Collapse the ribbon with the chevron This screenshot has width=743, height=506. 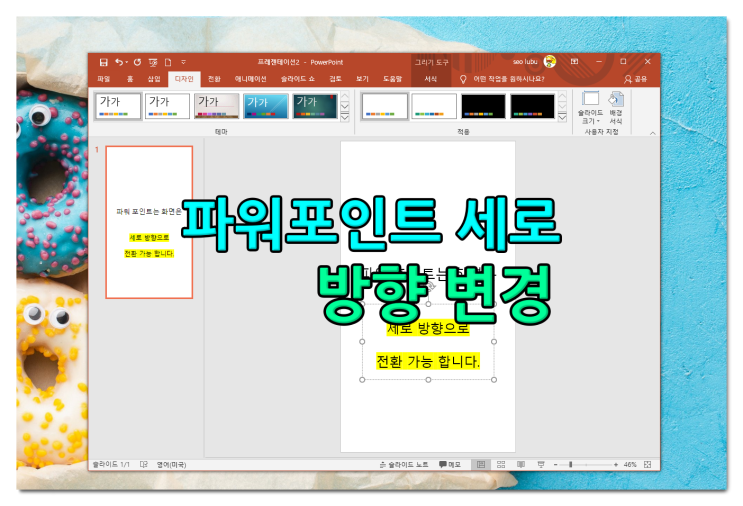coord(652,133)
